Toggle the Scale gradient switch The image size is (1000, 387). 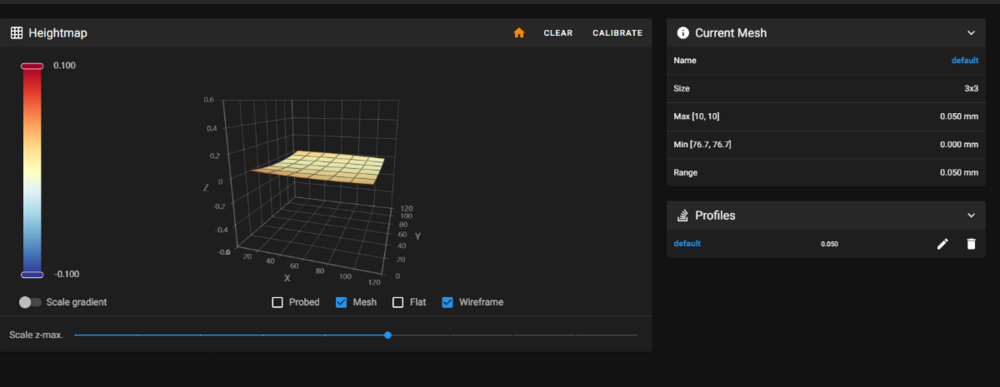30,302
